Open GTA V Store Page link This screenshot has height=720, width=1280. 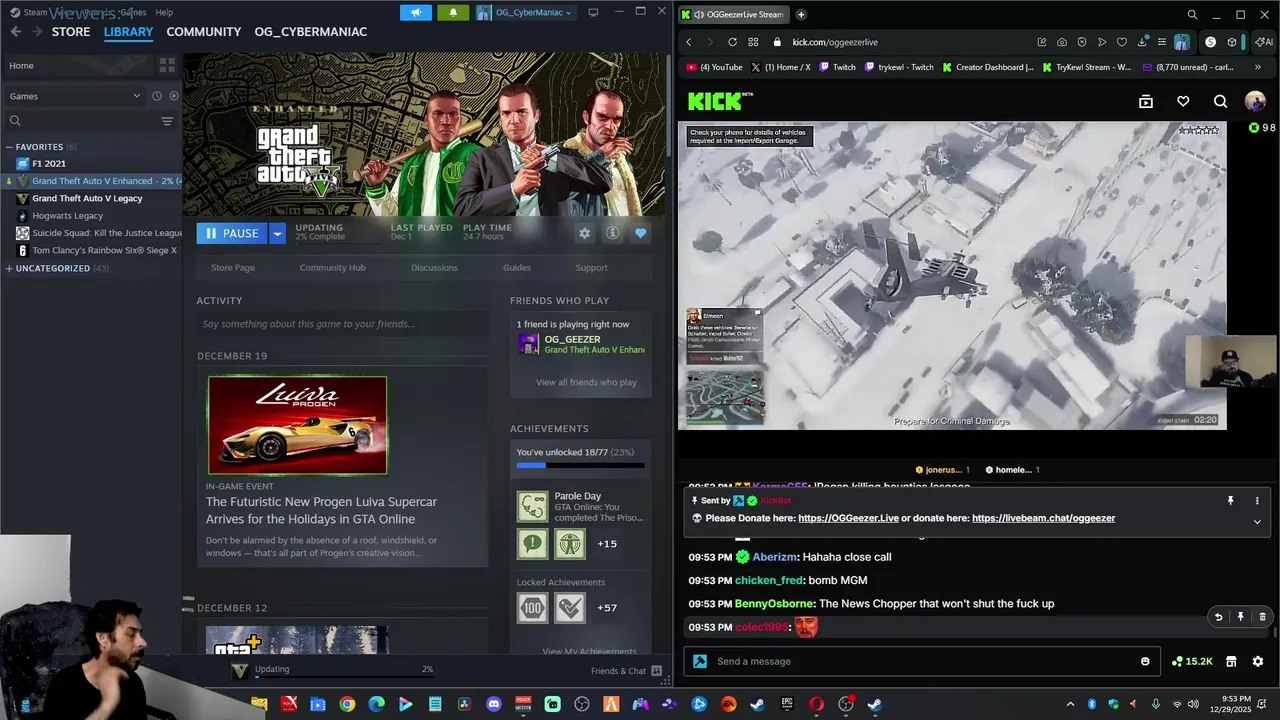(x=233, y=267)
